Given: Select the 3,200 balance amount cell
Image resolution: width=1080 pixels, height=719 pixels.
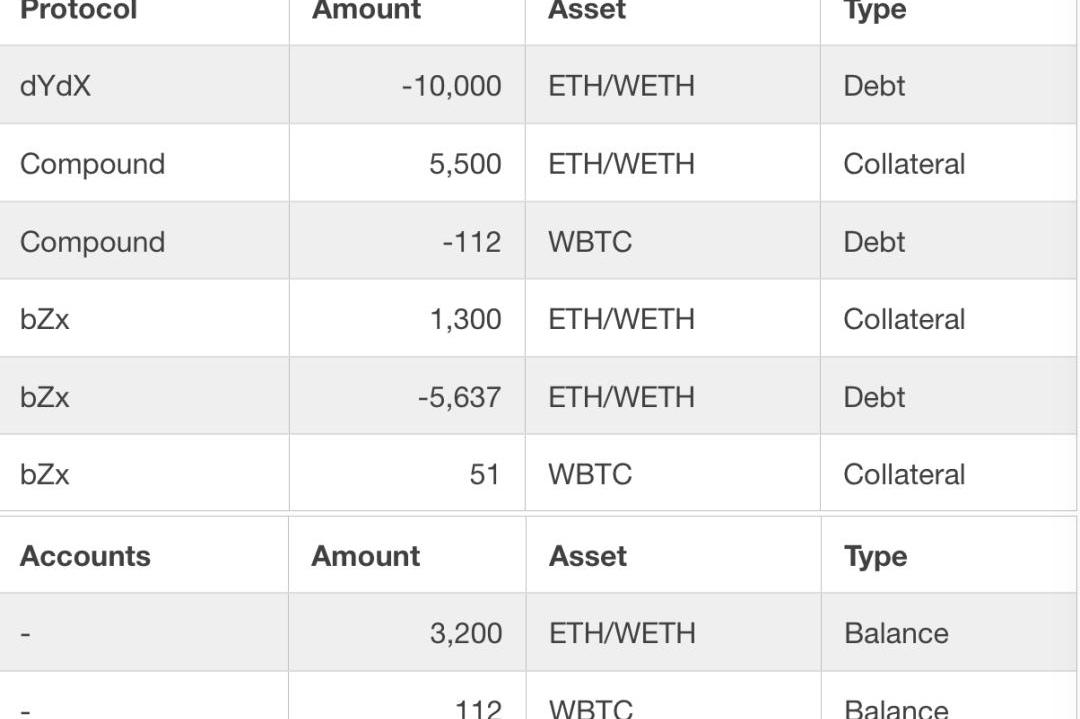Looking at the screenshot, I should pos(465,633).
